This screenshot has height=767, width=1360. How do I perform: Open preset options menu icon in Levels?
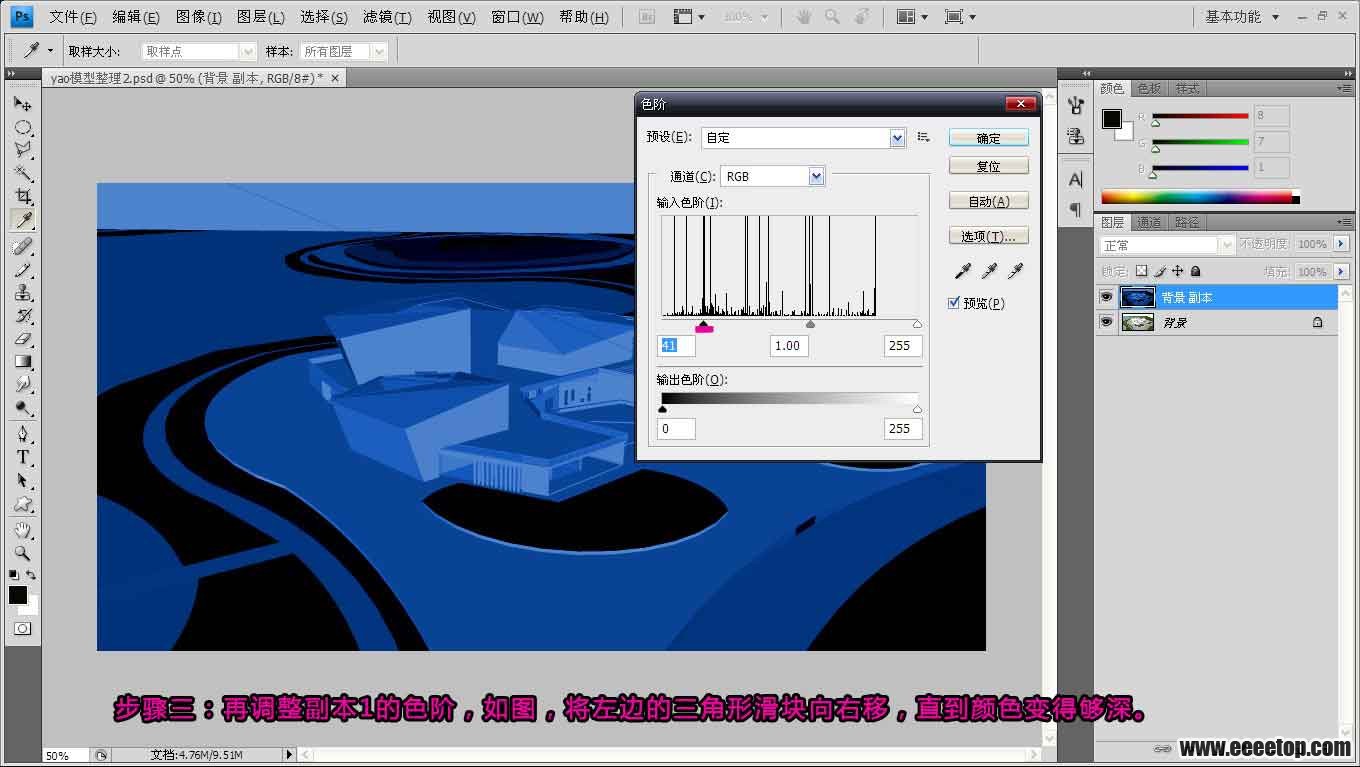click(x=923, y=138)
